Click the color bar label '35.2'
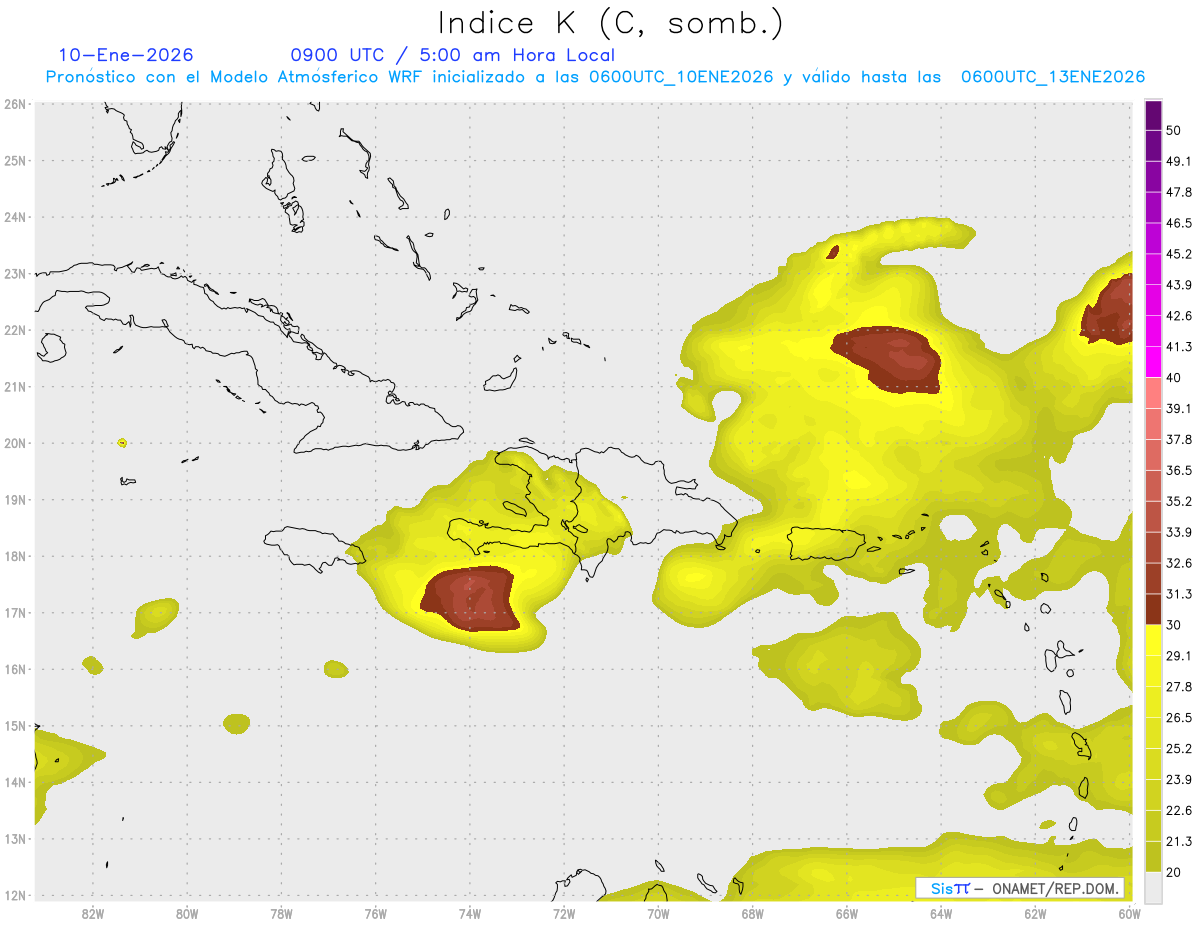Image resolution: width=1200 pixels, height=927 pixels. (x=1179, y=501)
